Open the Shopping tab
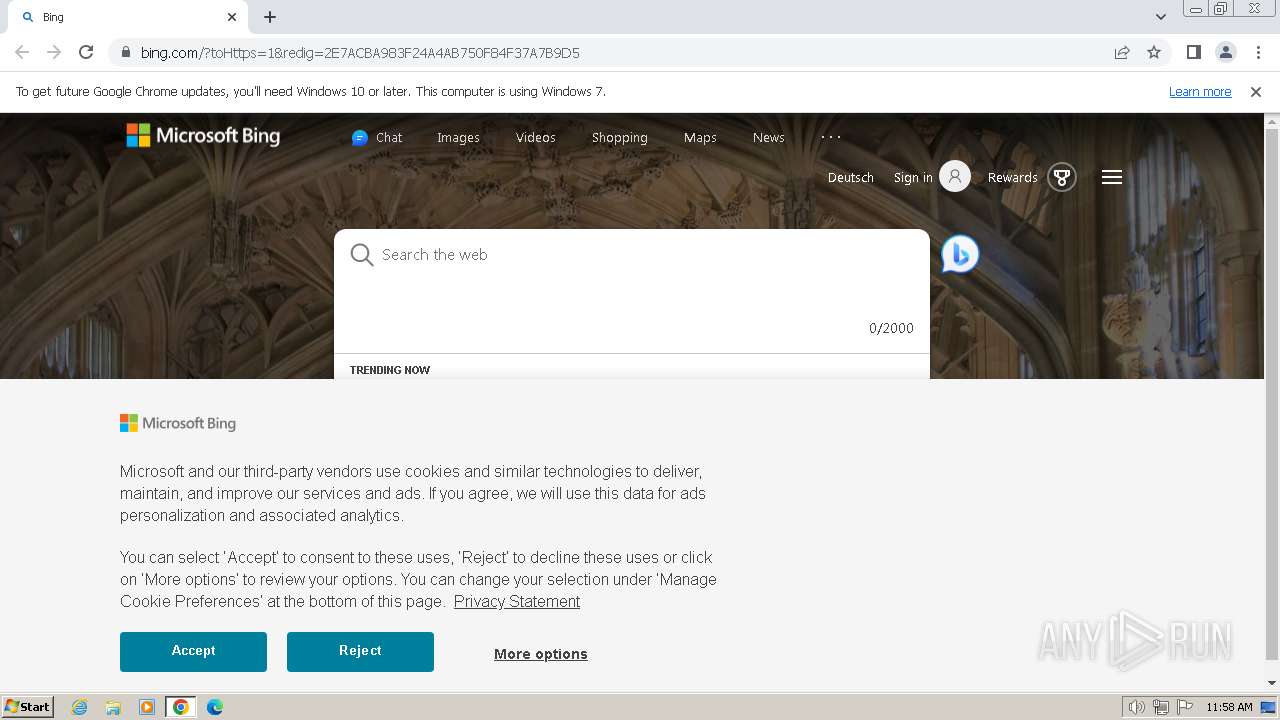This screenshot has width=1280, height=720. point(620,138)
